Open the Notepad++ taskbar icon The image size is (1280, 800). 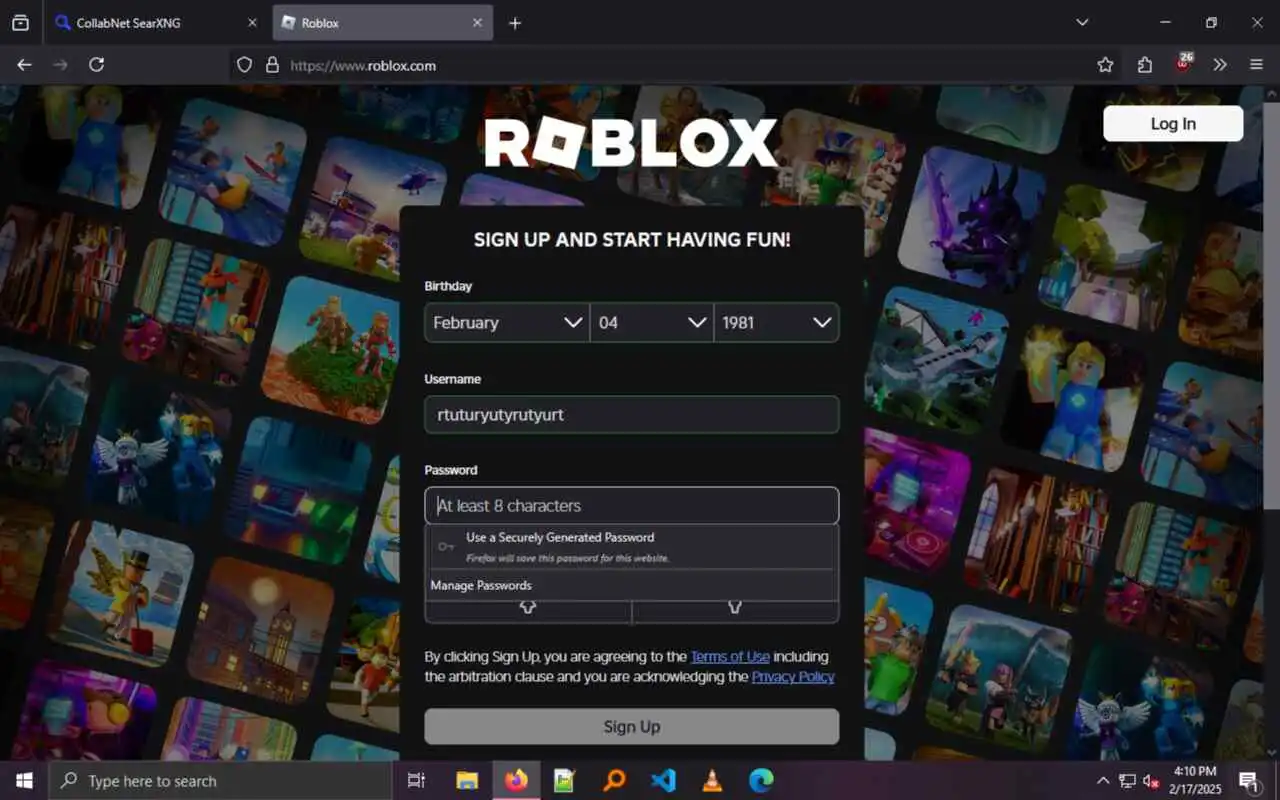[565, 781]
